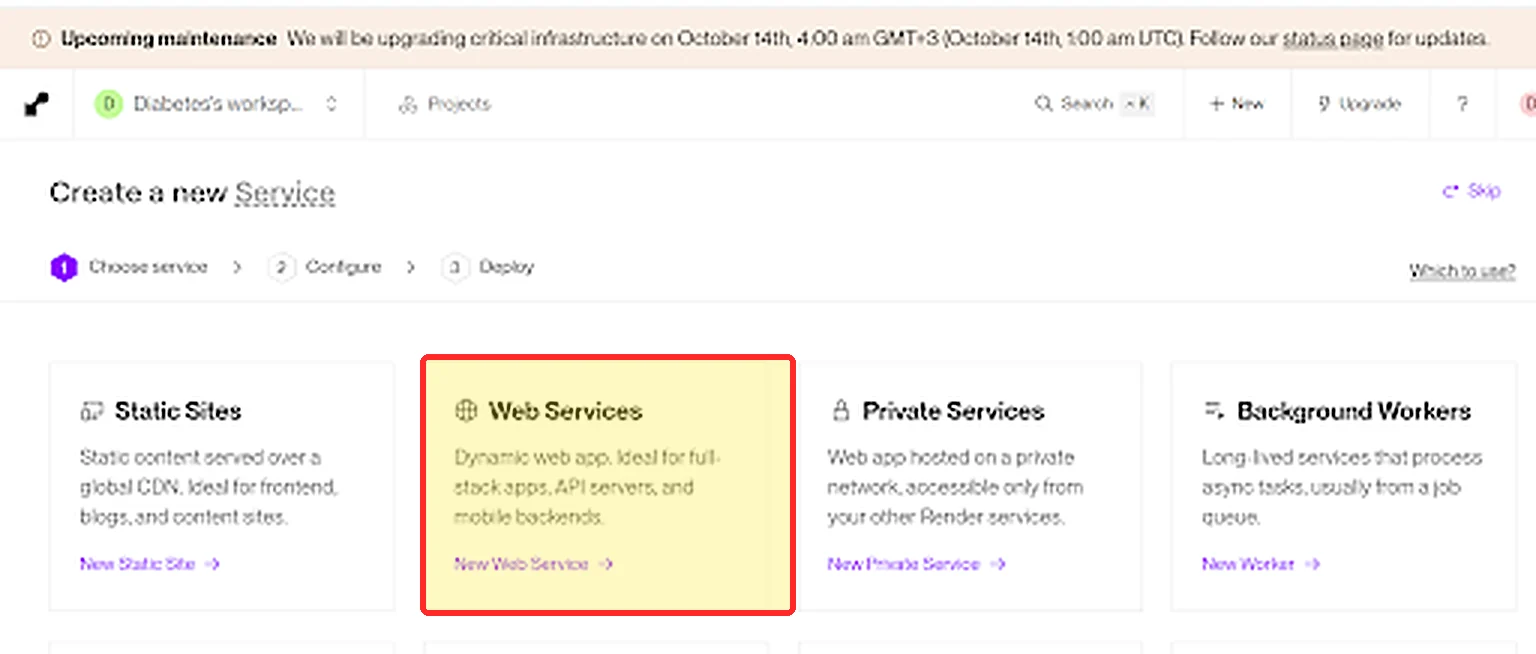Image resolution: width=1536 pixels, height=654 pixels.
Task: Click the Skip arrow icon
Action: pyautogui.click(x=1450, y=191)
